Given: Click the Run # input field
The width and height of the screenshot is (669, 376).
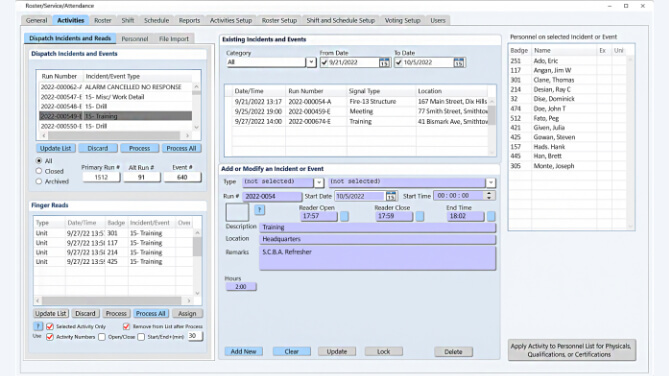Looking at the screenshot, I should tap(272, 196).
